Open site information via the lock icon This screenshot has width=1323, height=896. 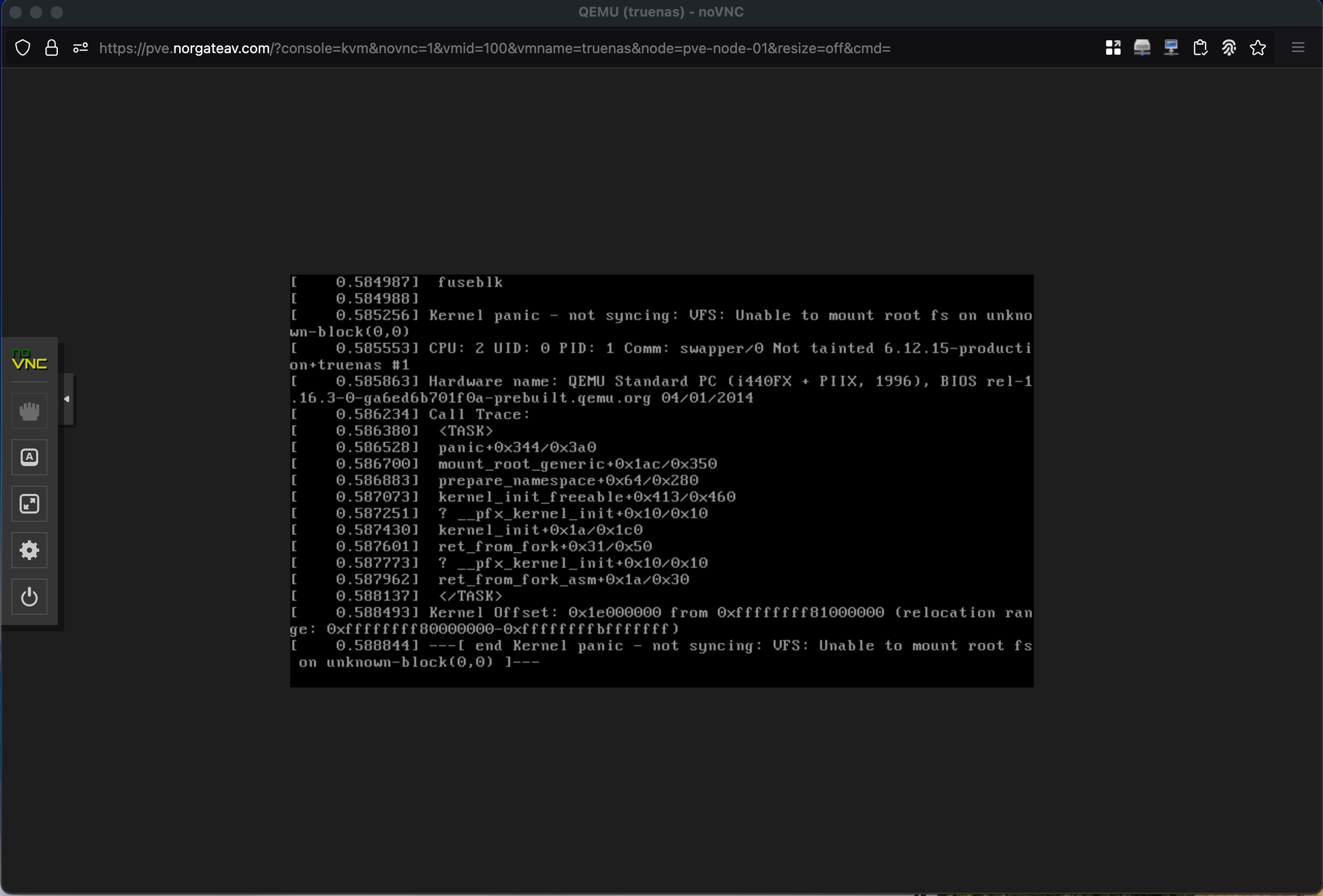(x=52, y=48)
